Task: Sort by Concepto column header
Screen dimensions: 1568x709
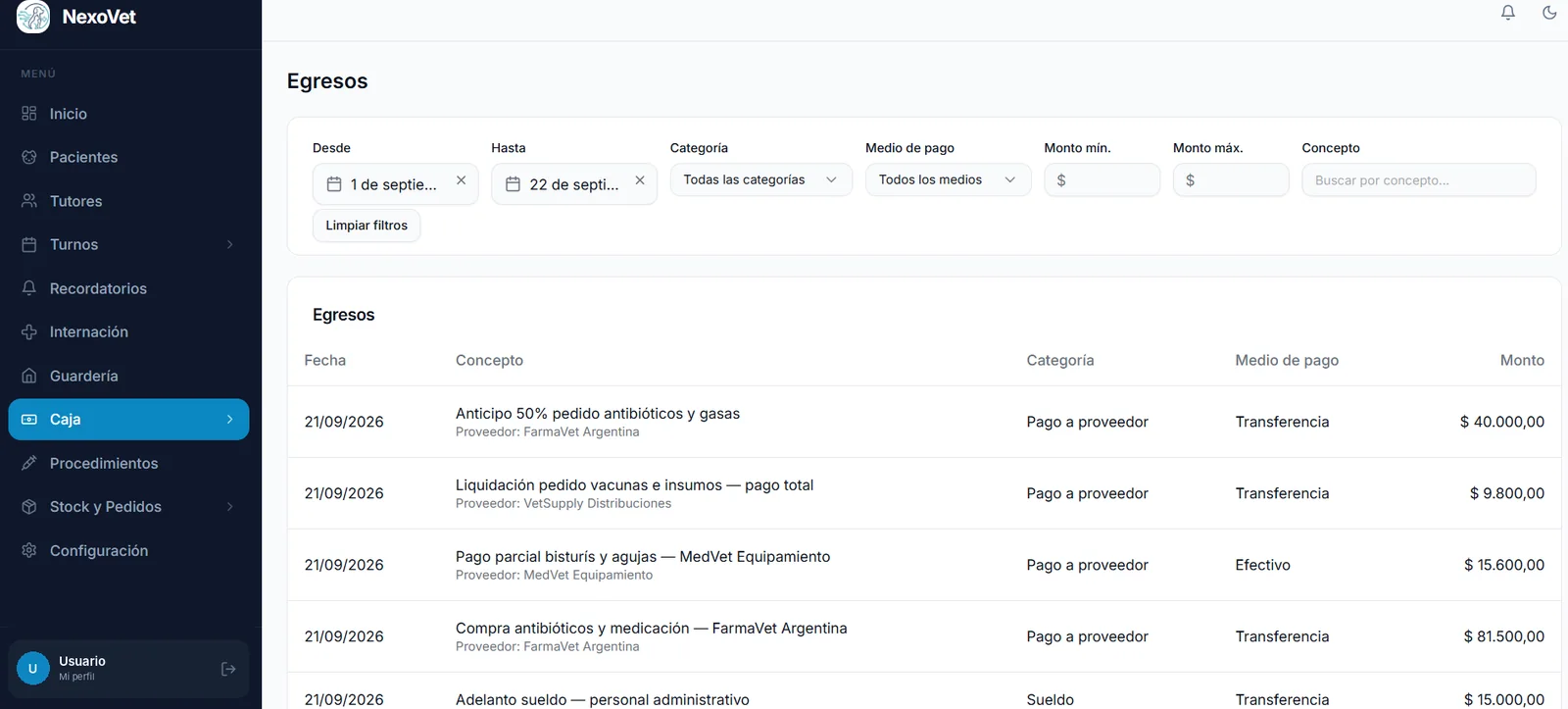Action: [x=489, y=360]
